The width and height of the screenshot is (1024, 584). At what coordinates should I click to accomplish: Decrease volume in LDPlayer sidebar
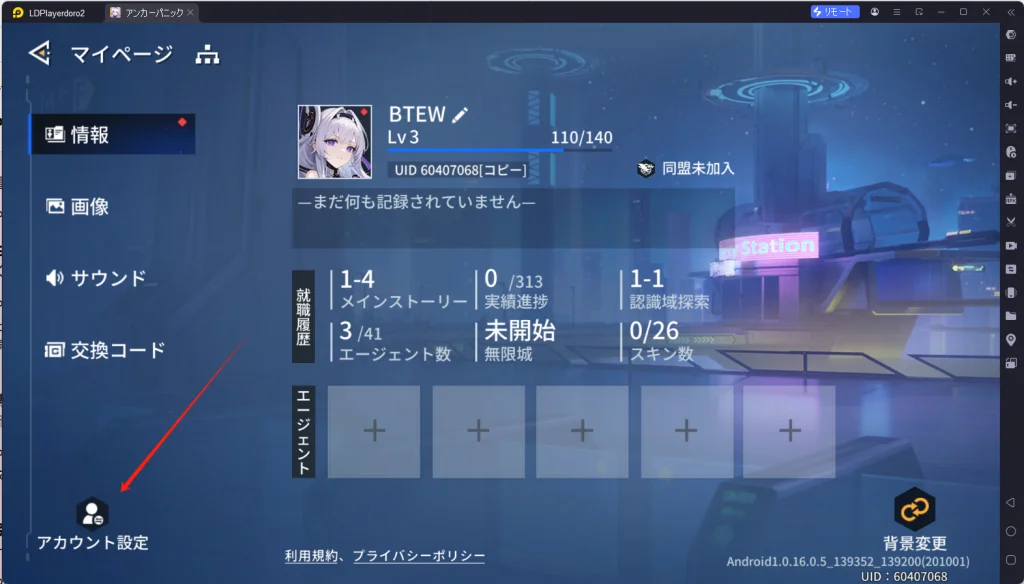1011,105
